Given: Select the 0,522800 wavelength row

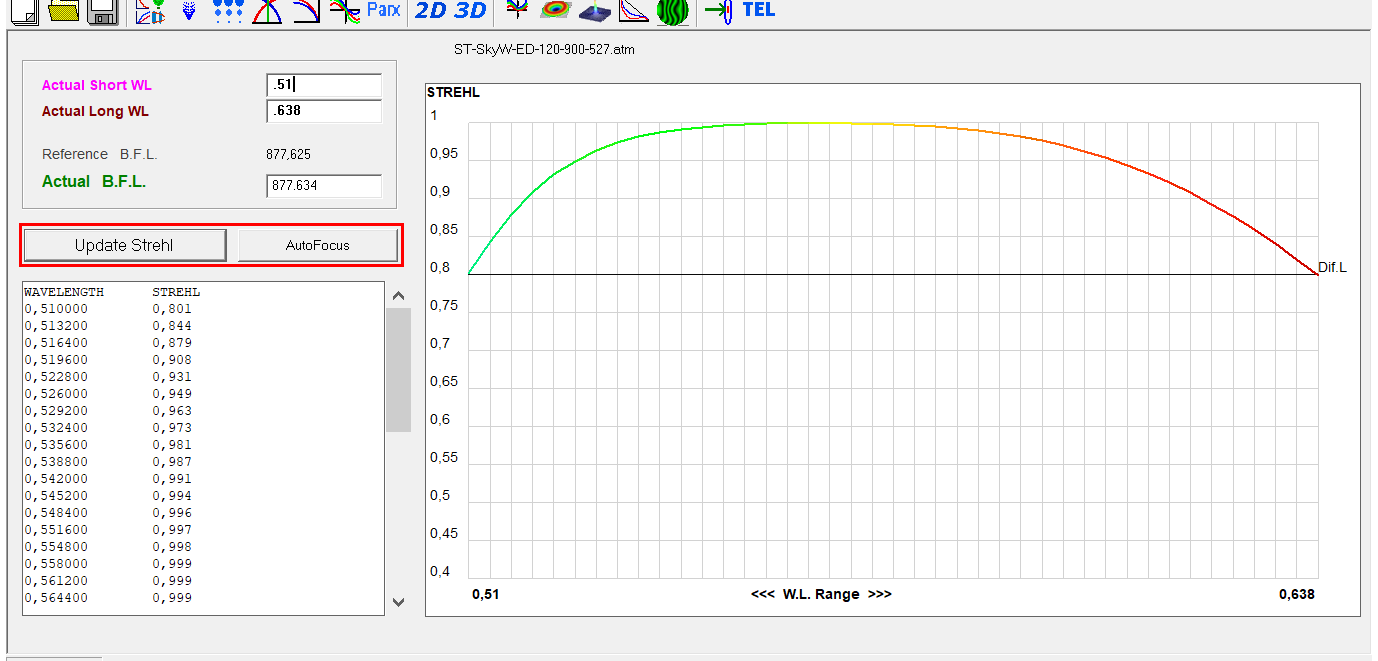Looking at the screenshot, I should (x=203, y=377).
